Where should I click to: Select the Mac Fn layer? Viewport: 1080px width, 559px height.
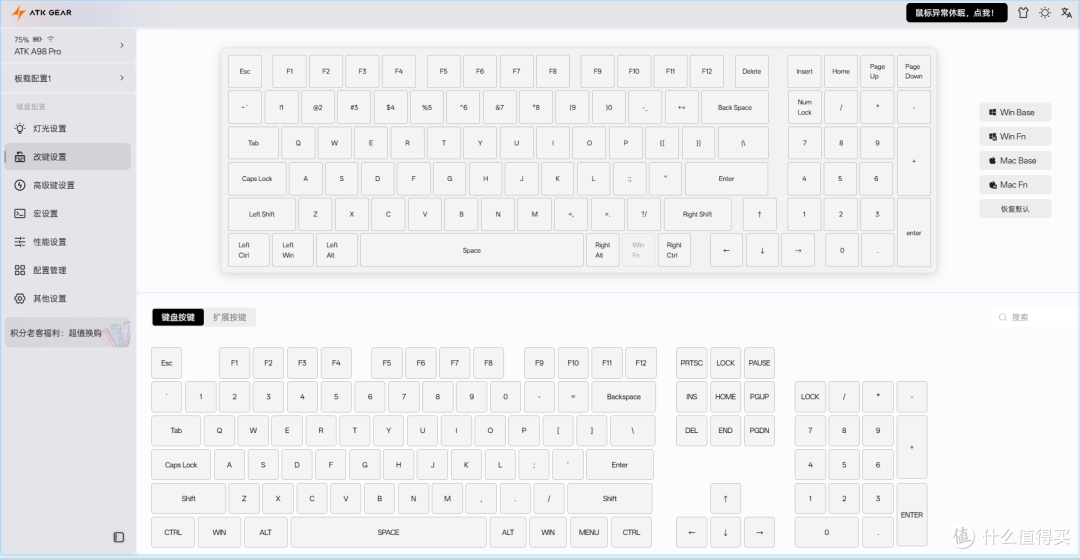[x=1015, y=185]
